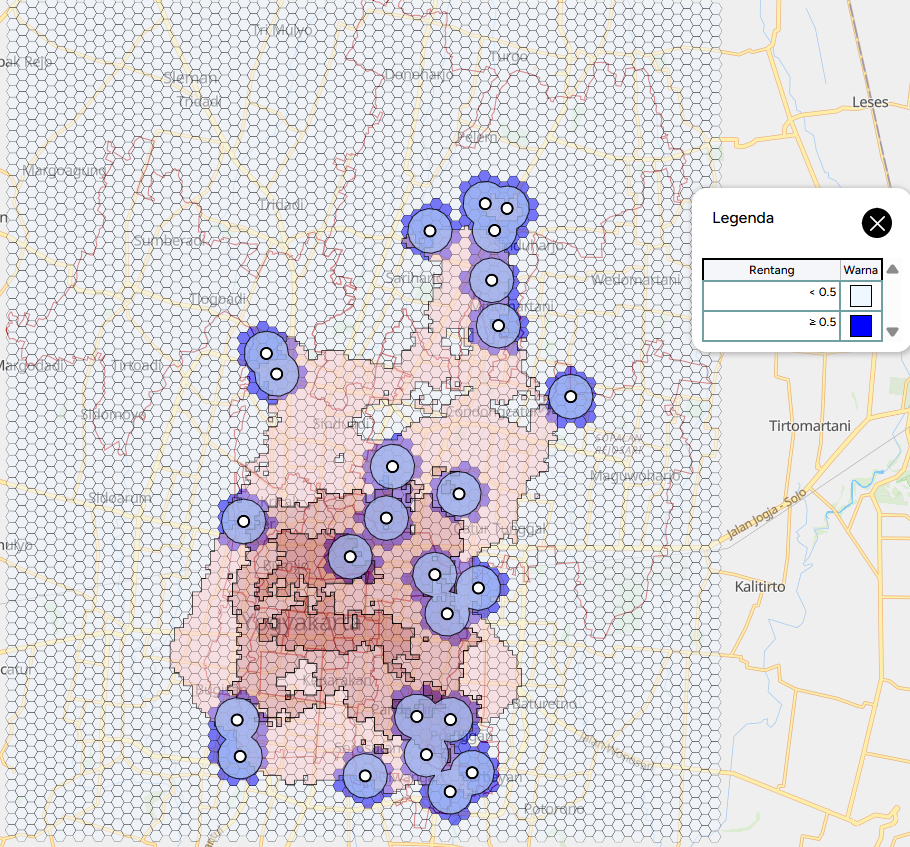910x847 pixels.
Task: Click the Jalan Jogja - Solo road label
Action: tap(767, 515)
